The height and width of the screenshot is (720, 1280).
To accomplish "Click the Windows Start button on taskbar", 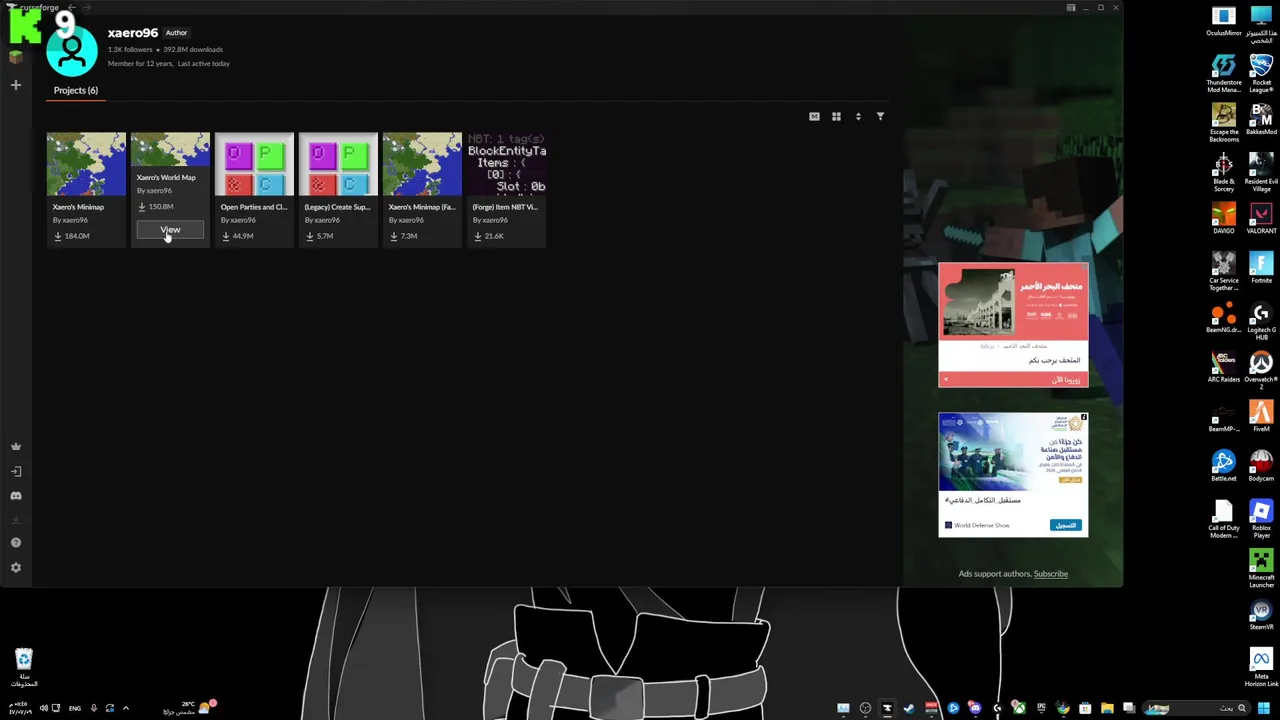I will coord(1264,709).
